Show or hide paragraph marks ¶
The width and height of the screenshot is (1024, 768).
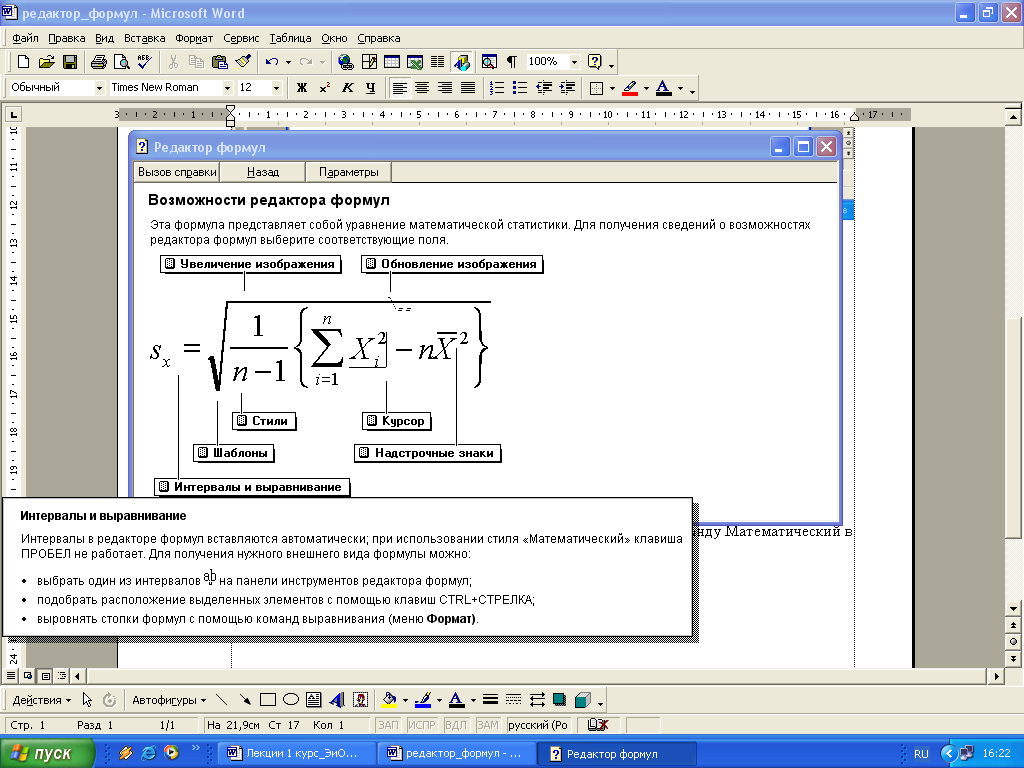pyautogui.click(x=512, y=62)
